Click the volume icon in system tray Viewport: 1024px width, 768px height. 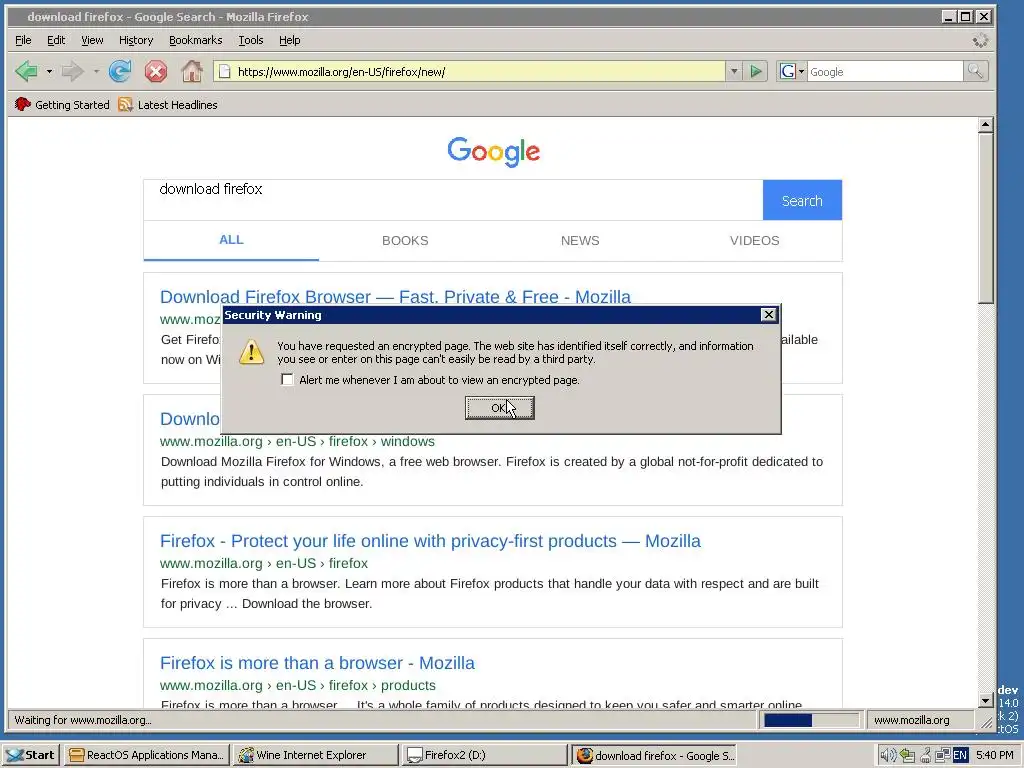(x=888, y=756)
